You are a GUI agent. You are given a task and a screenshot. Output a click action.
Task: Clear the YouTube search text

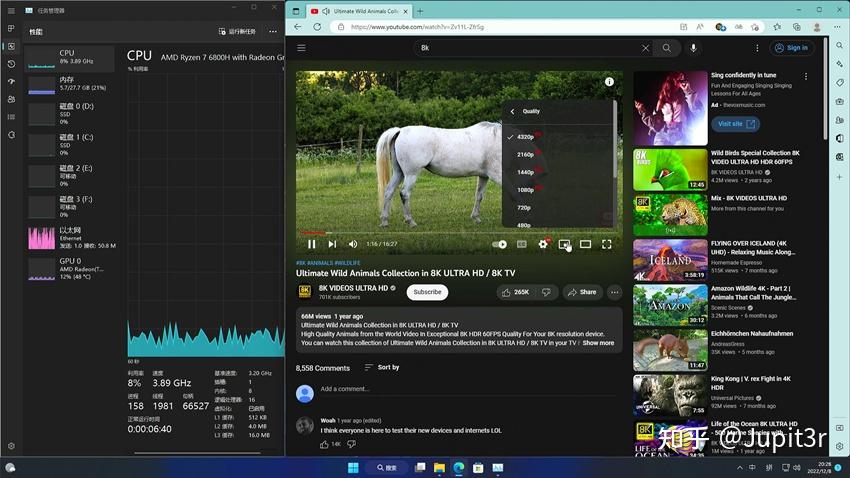tap(645, 48)
